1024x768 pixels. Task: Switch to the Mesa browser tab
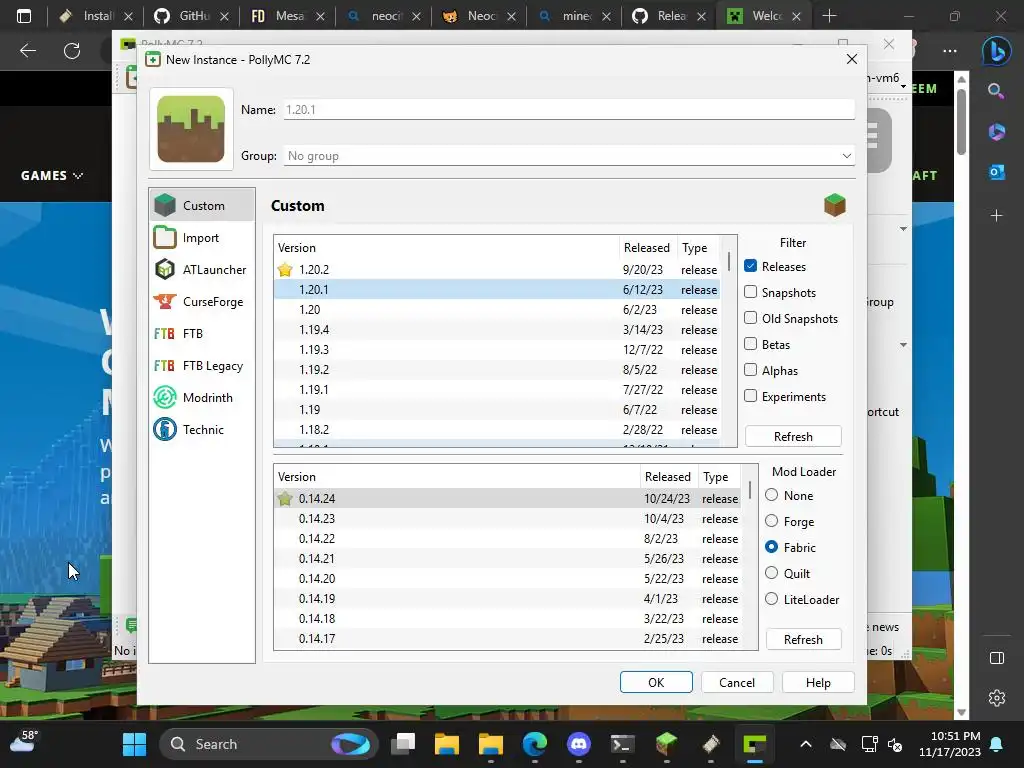click(287, 16)
